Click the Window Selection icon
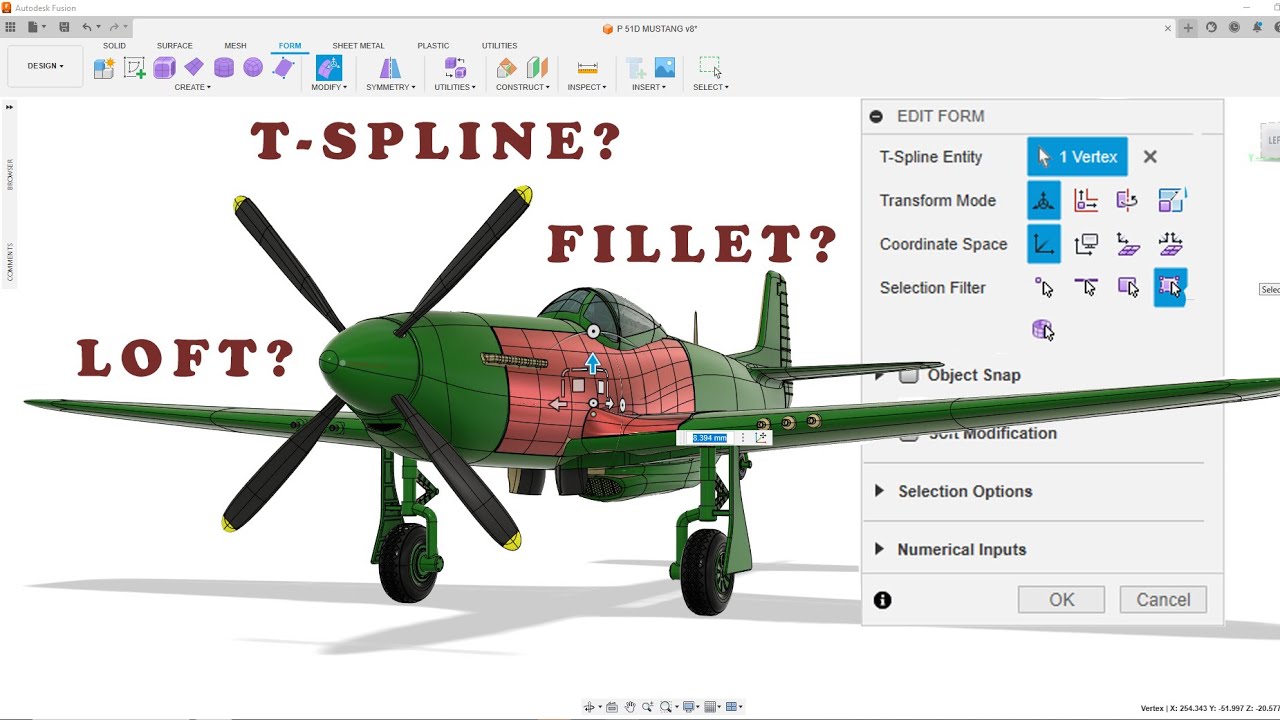 coord(710,67)
